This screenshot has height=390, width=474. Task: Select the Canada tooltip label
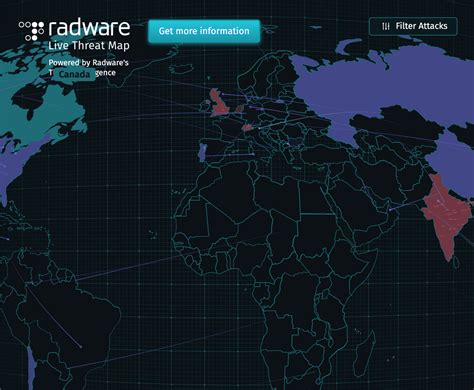(74, 74)
